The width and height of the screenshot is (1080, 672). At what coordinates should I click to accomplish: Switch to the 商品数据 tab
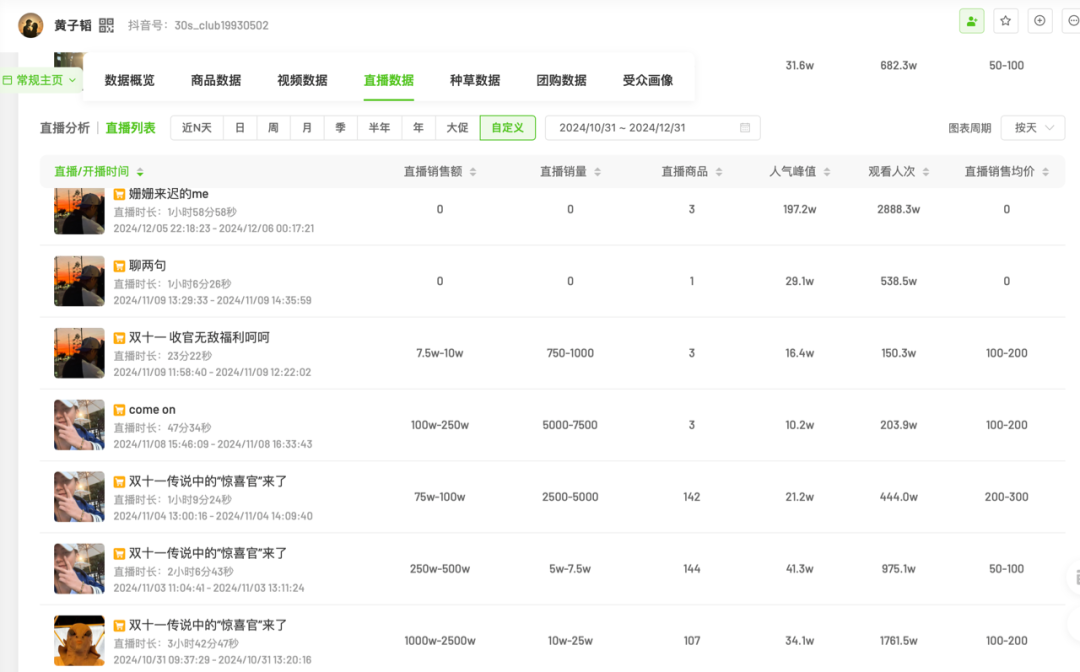point(216,80)
